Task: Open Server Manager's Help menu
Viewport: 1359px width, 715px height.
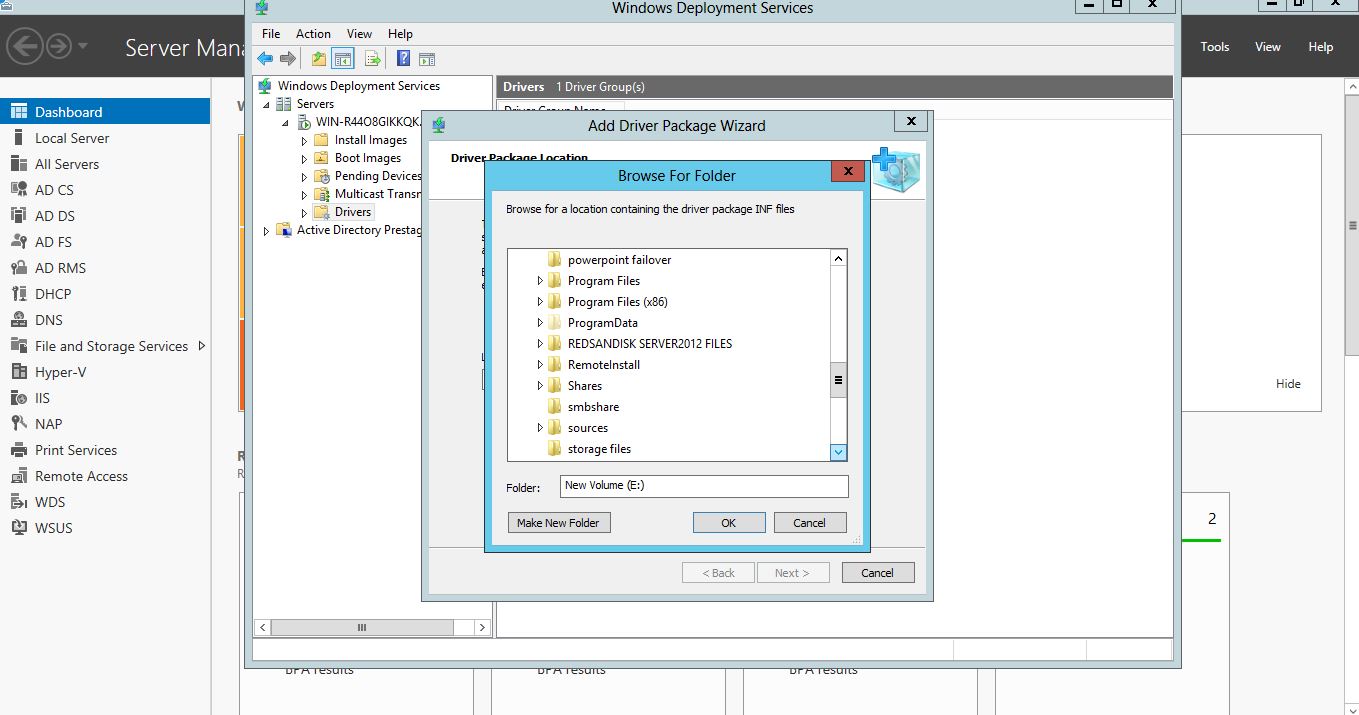Action: click(1321, 47)
